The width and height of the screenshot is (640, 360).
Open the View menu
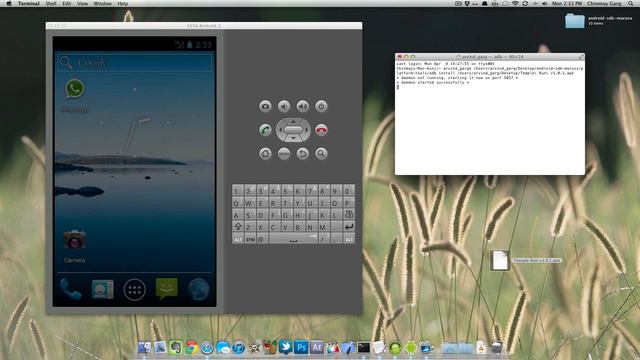tap(82, 3)
